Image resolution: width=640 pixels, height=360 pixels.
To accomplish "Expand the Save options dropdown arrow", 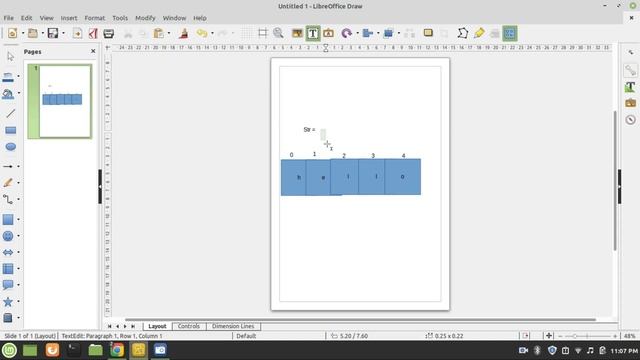I will (x=63, y=33).
